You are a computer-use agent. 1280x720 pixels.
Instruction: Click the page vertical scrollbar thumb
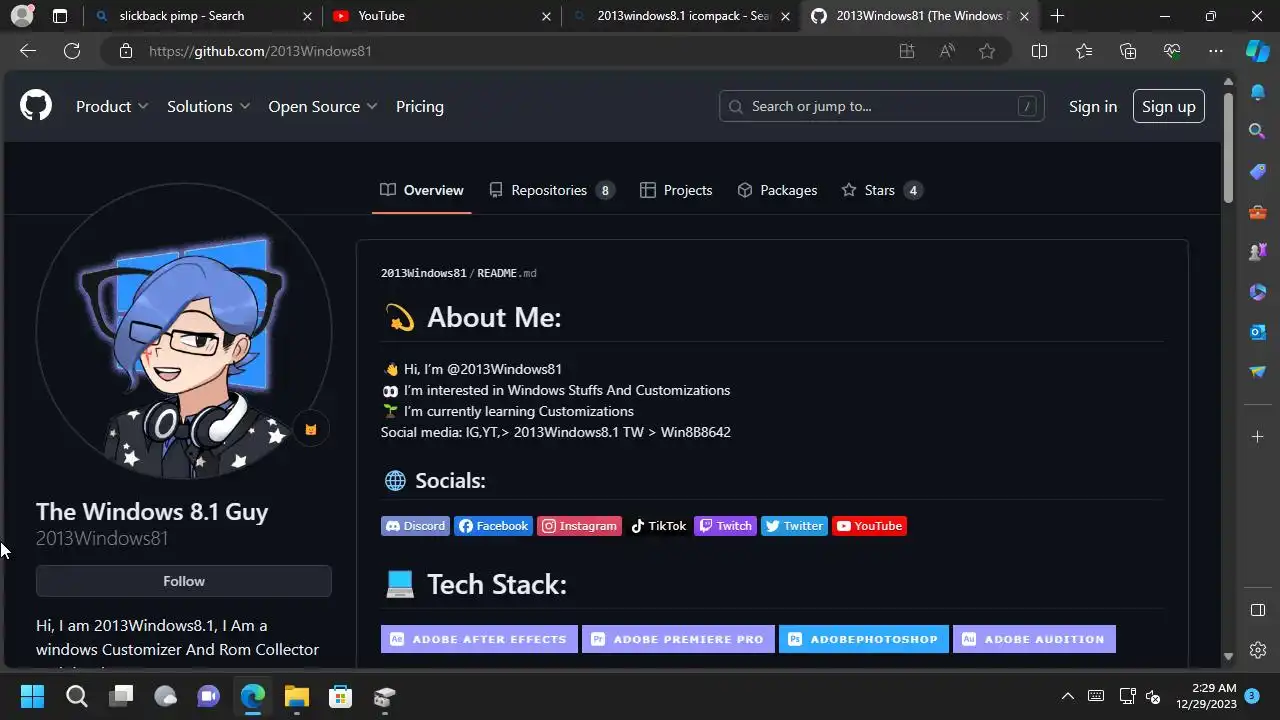tap(1228, 147)
